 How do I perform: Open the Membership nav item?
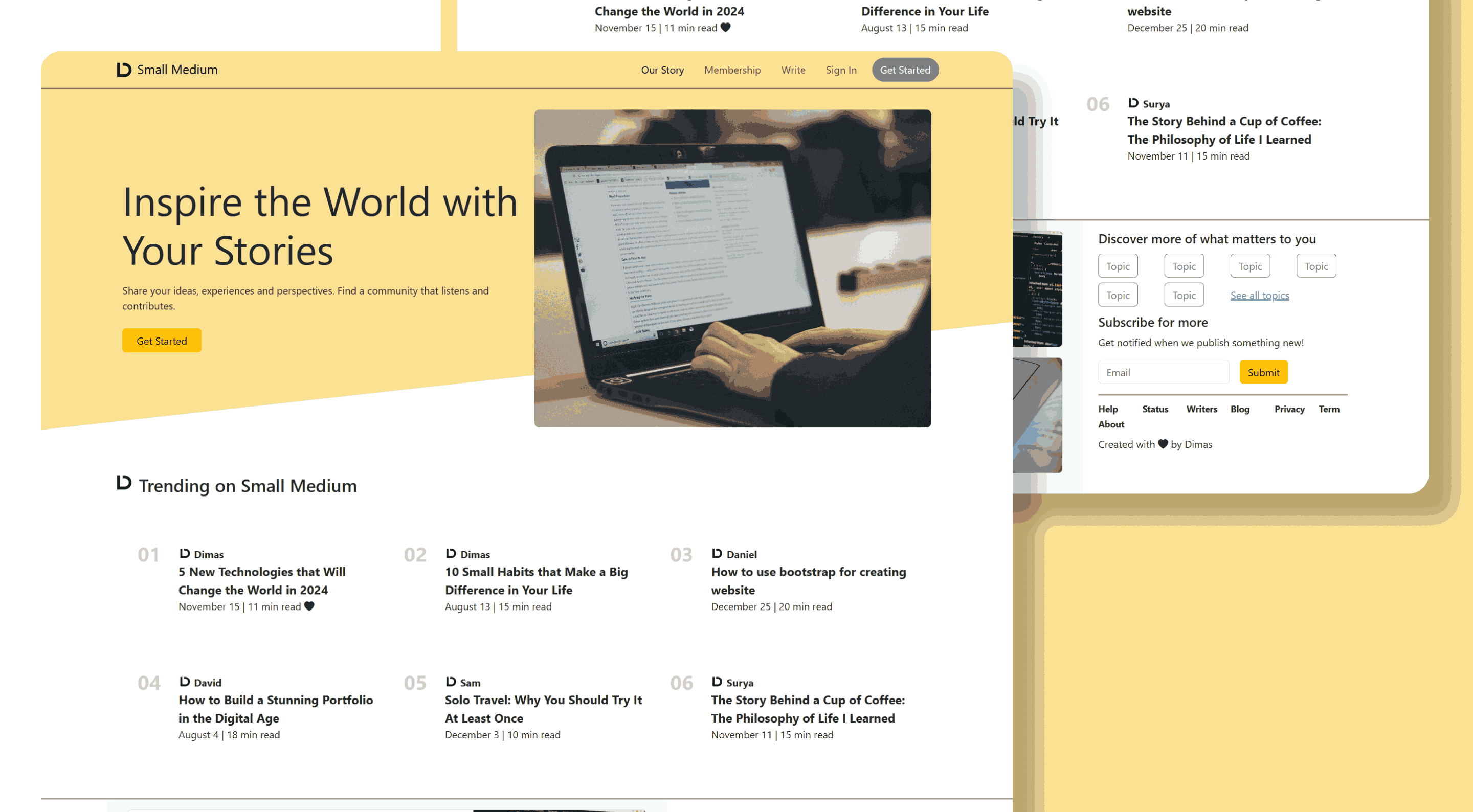pos(732,70)
